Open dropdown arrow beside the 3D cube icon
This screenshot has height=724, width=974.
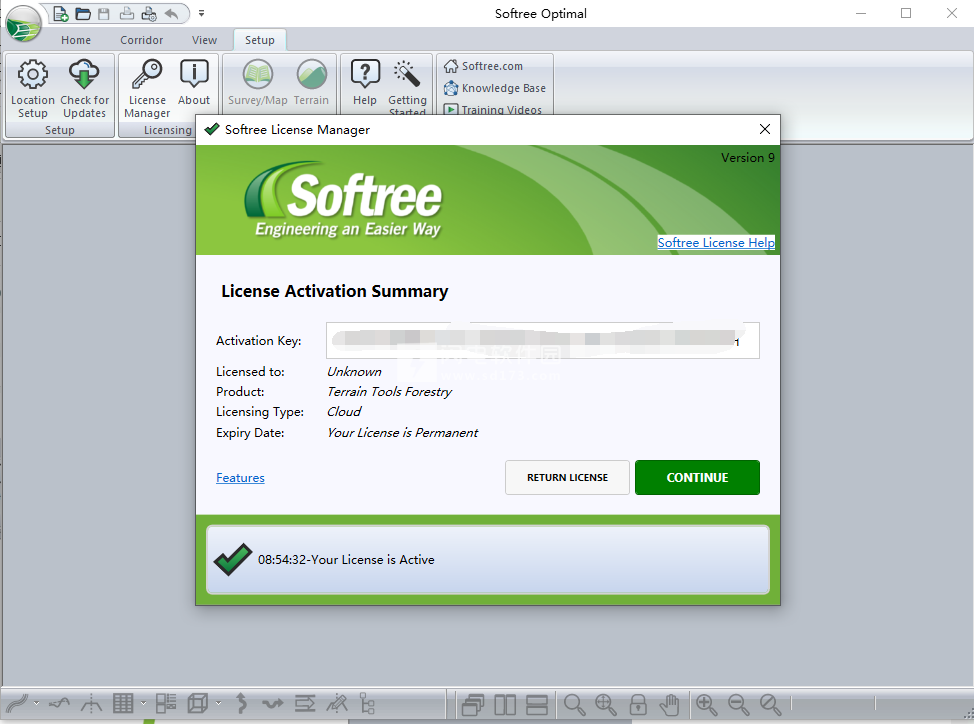point(218,704)
